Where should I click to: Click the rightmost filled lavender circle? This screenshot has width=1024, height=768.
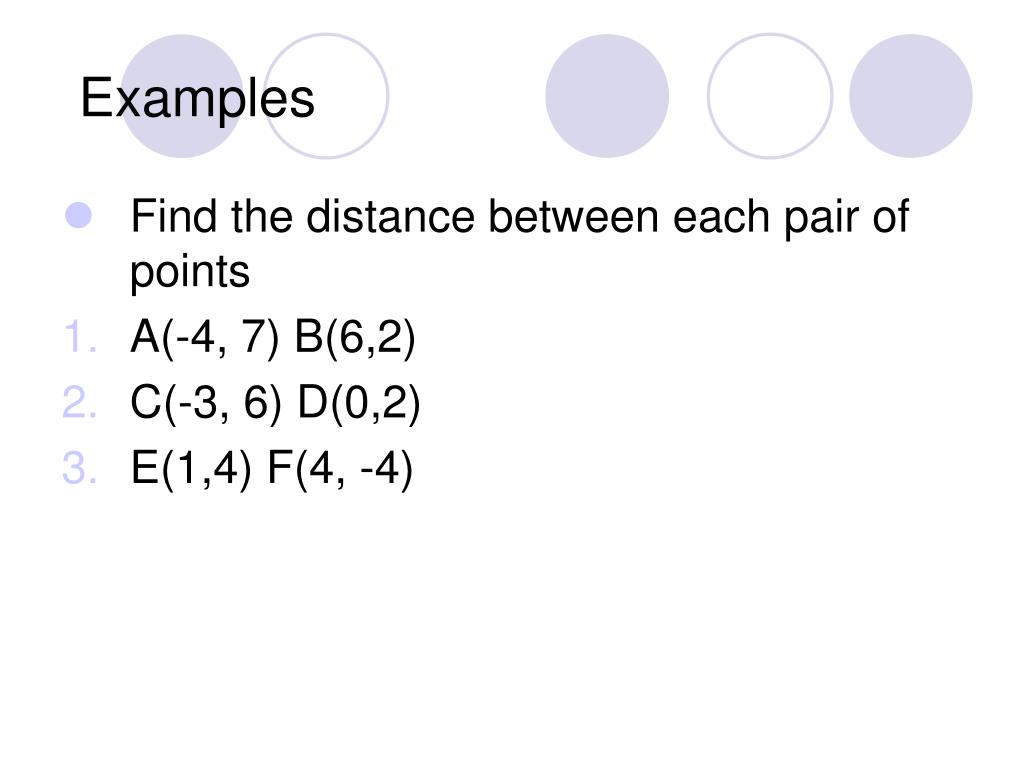[x=911, y=96]
